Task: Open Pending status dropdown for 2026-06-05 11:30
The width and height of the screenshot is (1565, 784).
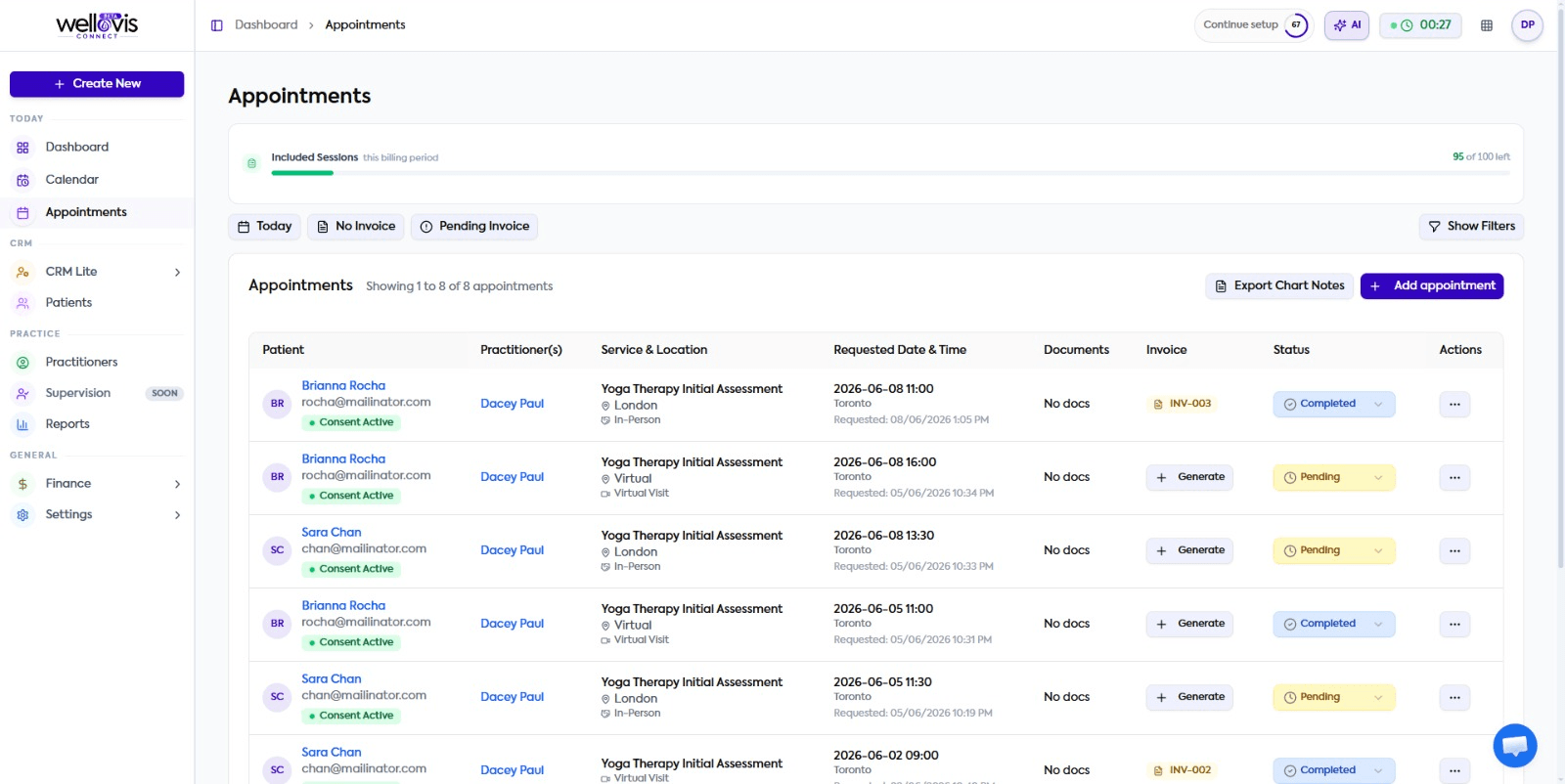Action: click(x=1333, y=697)
